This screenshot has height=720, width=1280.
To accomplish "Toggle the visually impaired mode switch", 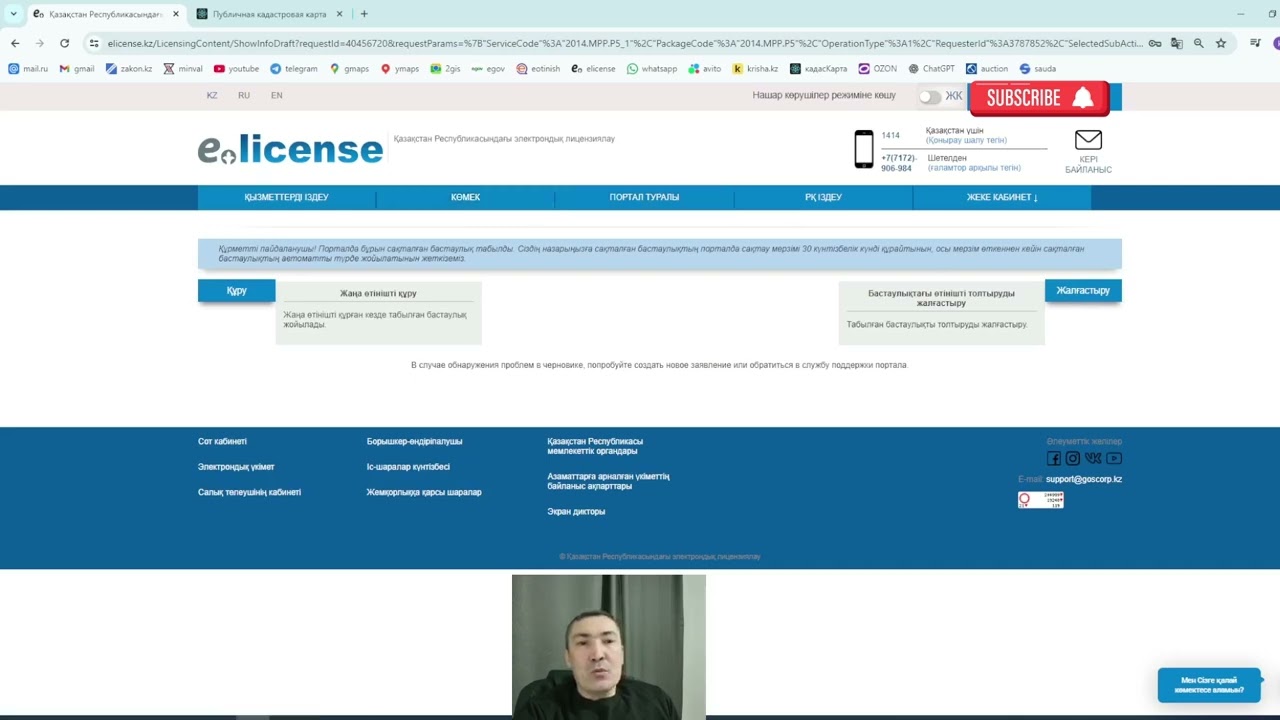I will pyautogui.click(x=931, y=97).
